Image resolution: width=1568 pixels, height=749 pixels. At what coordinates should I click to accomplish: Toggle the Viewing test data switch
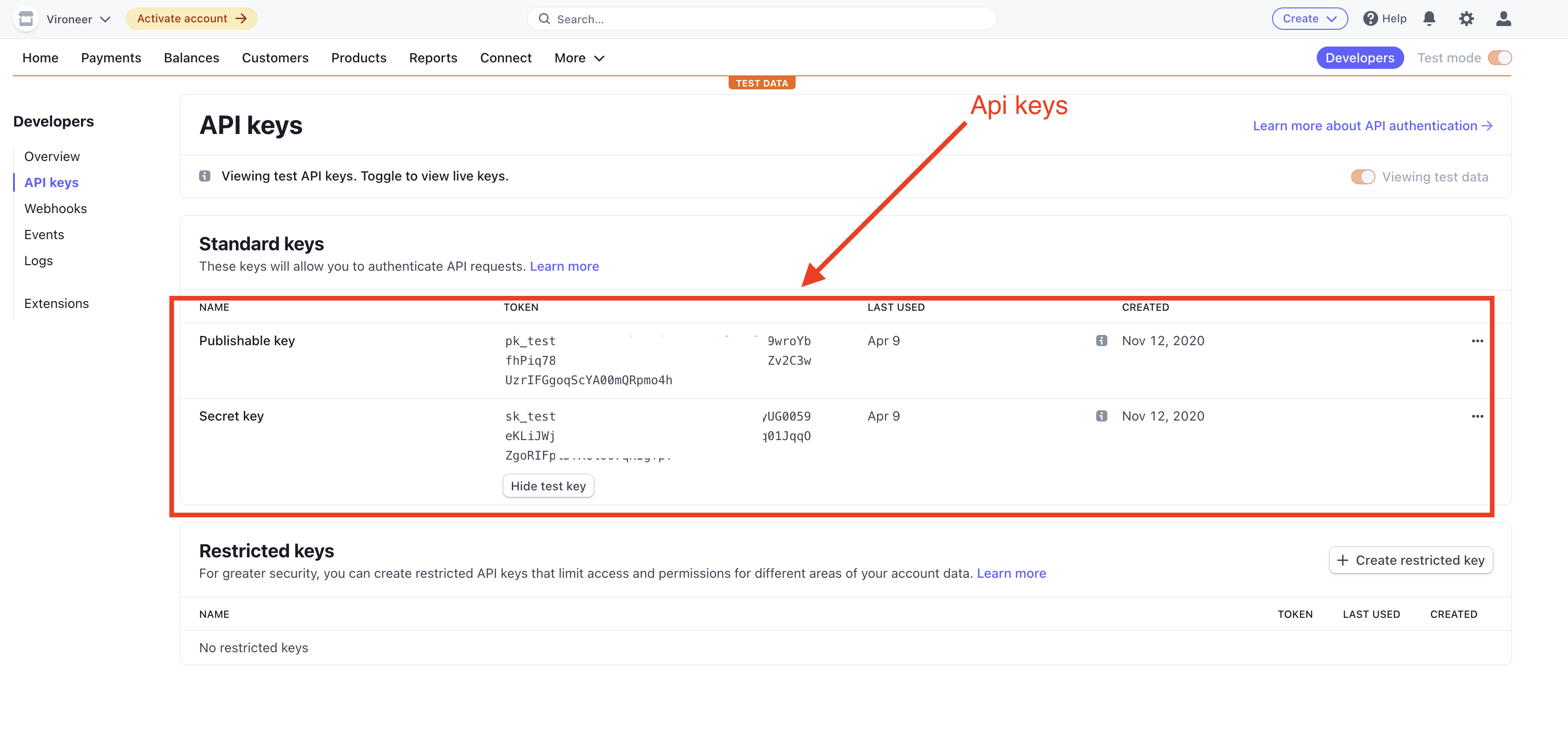point(1362,177)
